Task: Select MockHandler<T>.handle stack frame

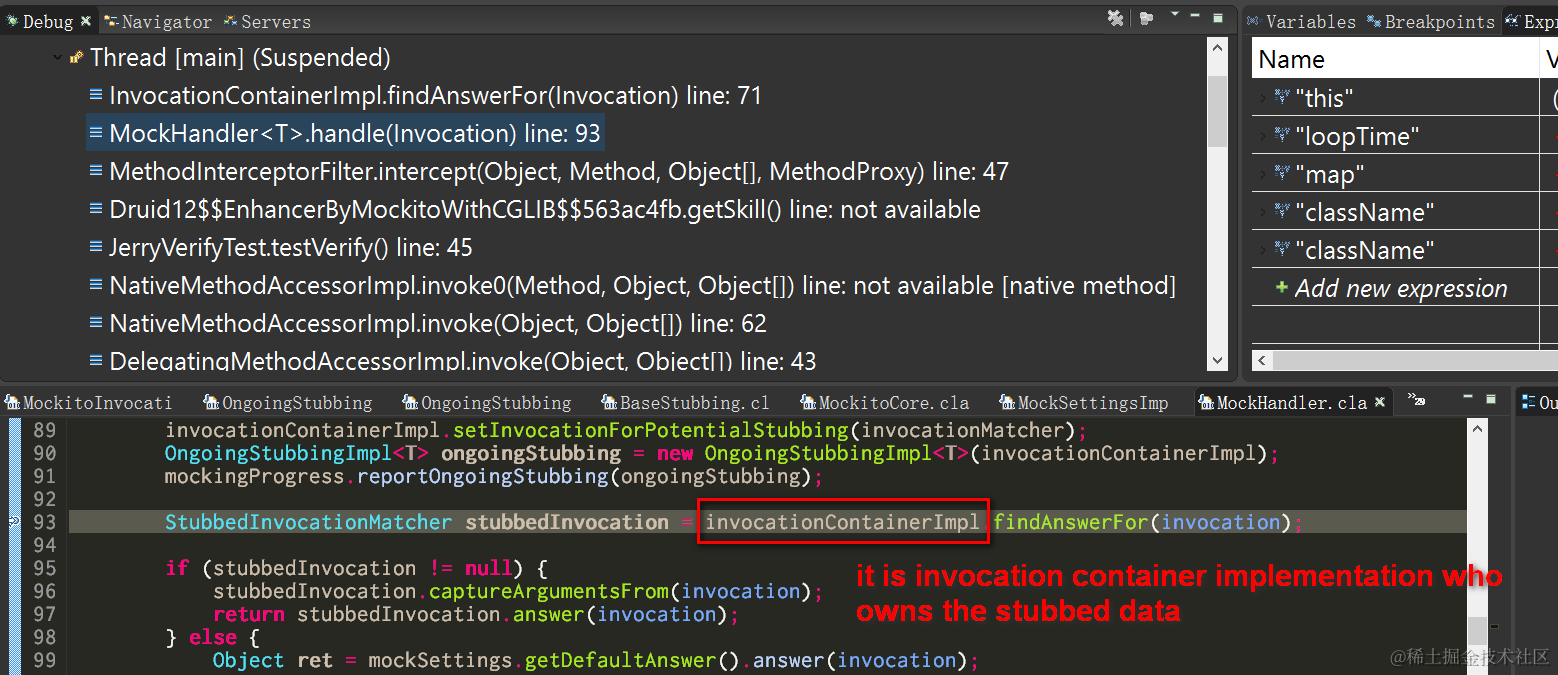Action: [354, 134]
